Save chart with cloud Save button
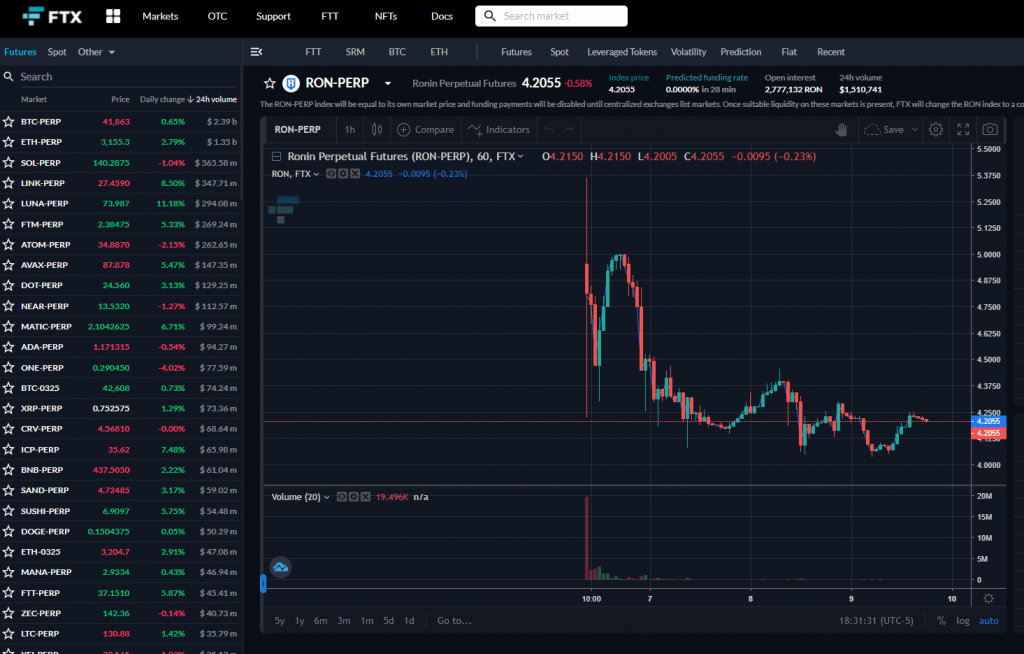The height and width of the screenshot is (654, 1024). (x=884, y=129)
